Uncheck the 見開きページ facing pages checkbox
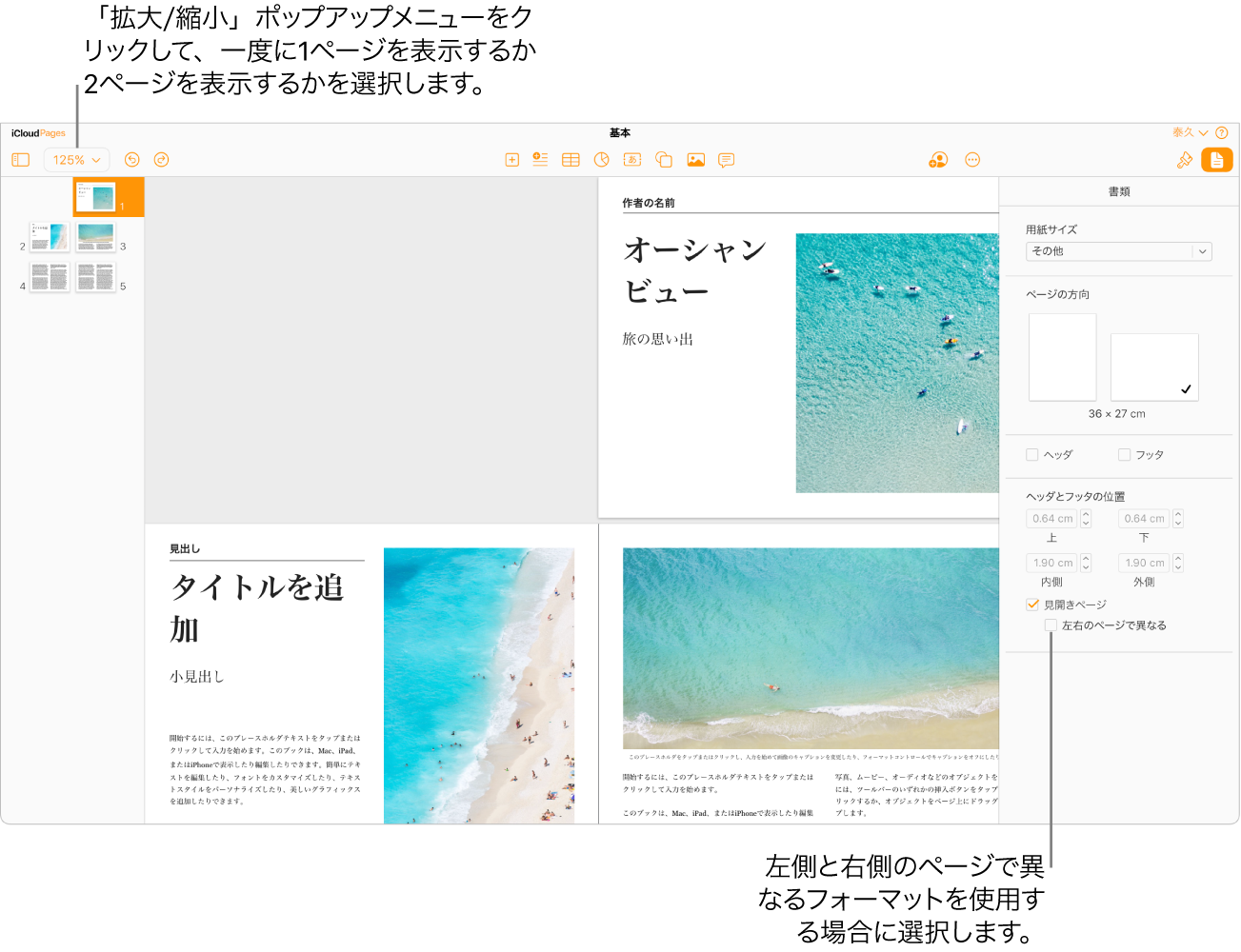 [1032, 605]
